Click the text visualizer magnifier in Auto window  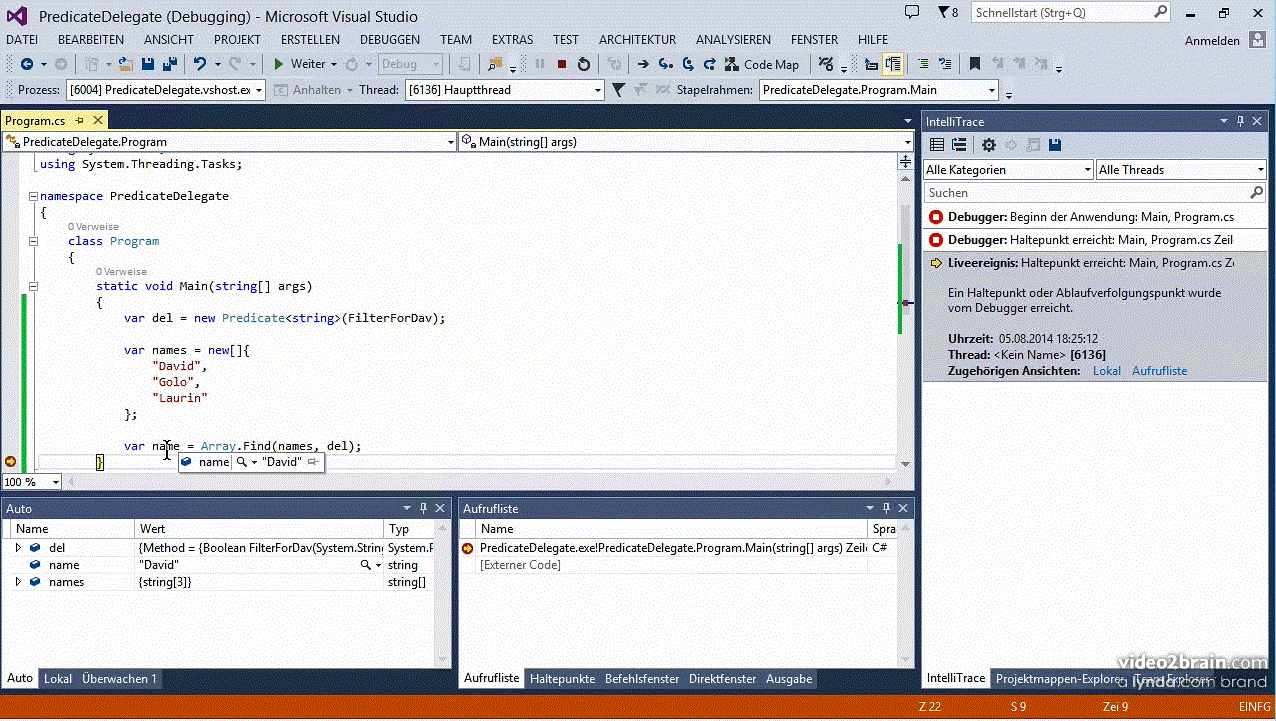367,565
